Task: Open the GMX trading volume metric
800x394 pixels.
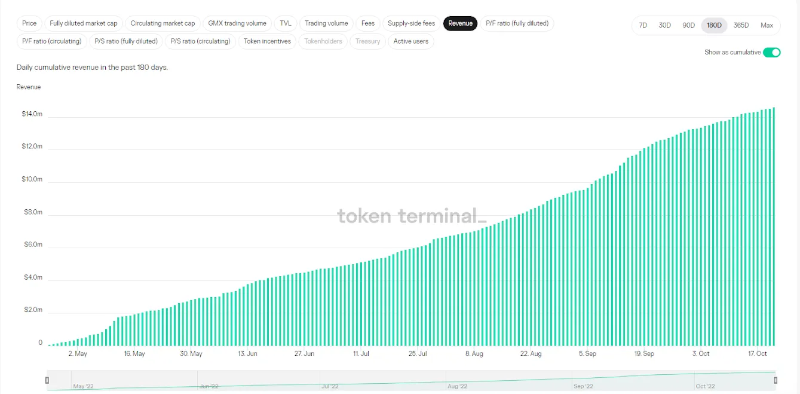Action: tap(237, 23)
